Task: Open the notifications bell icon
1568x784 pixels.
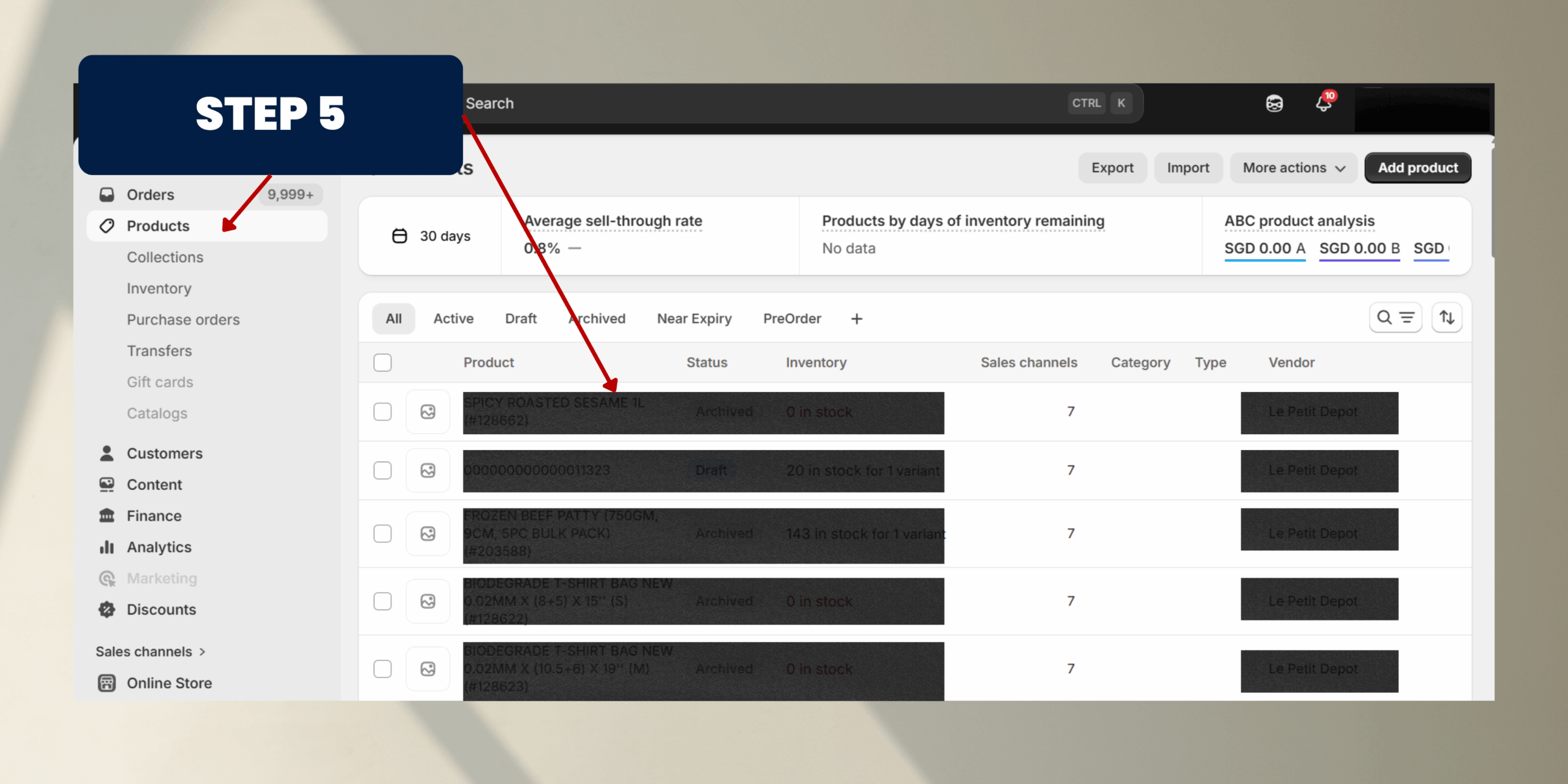Action: coord(1323,104)
